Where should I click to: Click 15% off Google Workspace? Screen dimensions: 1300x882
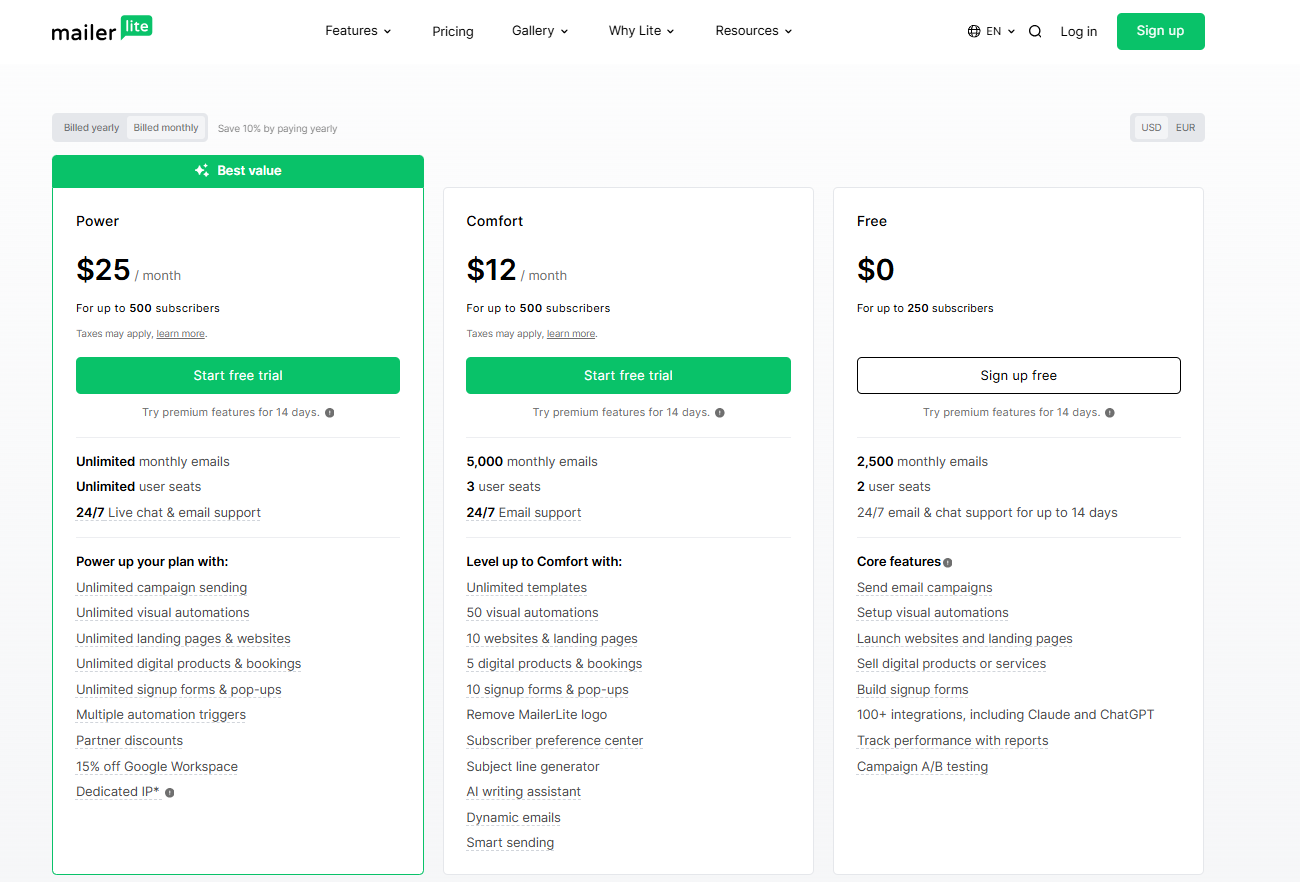pyautogui.click(x=157, y=767)
